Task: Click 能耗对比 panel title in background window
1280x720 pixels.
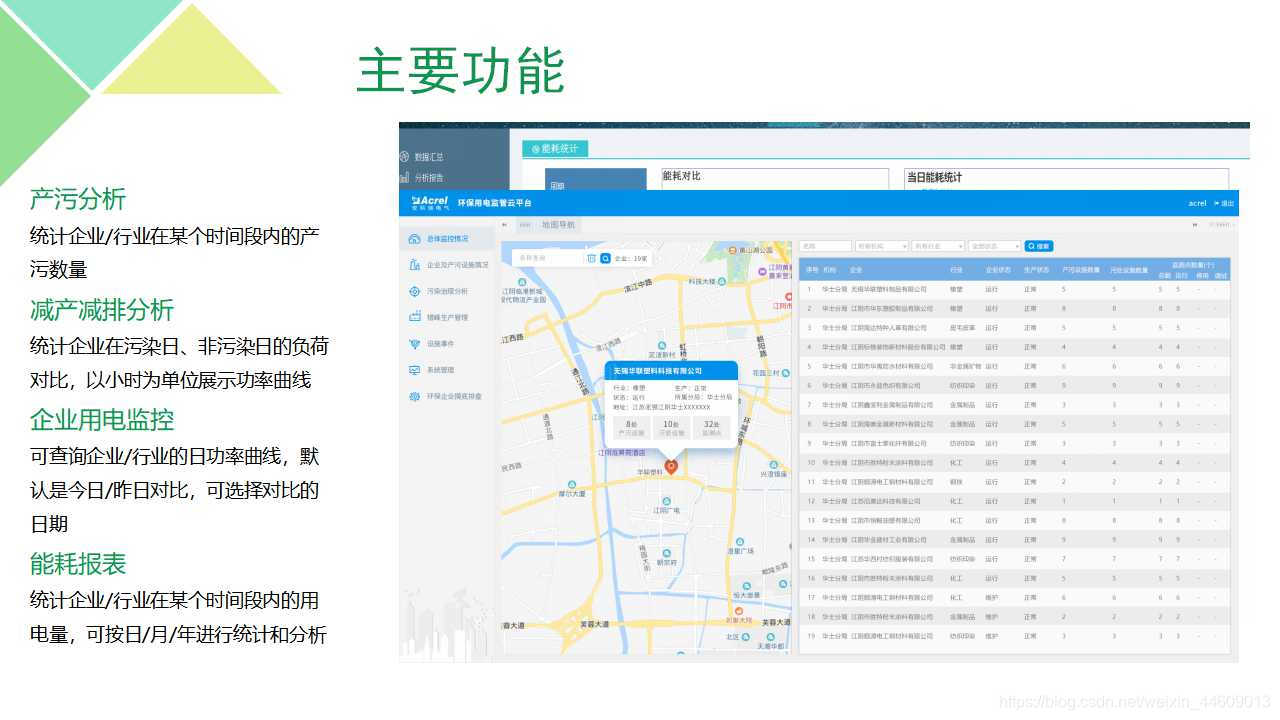Action: 681,176
